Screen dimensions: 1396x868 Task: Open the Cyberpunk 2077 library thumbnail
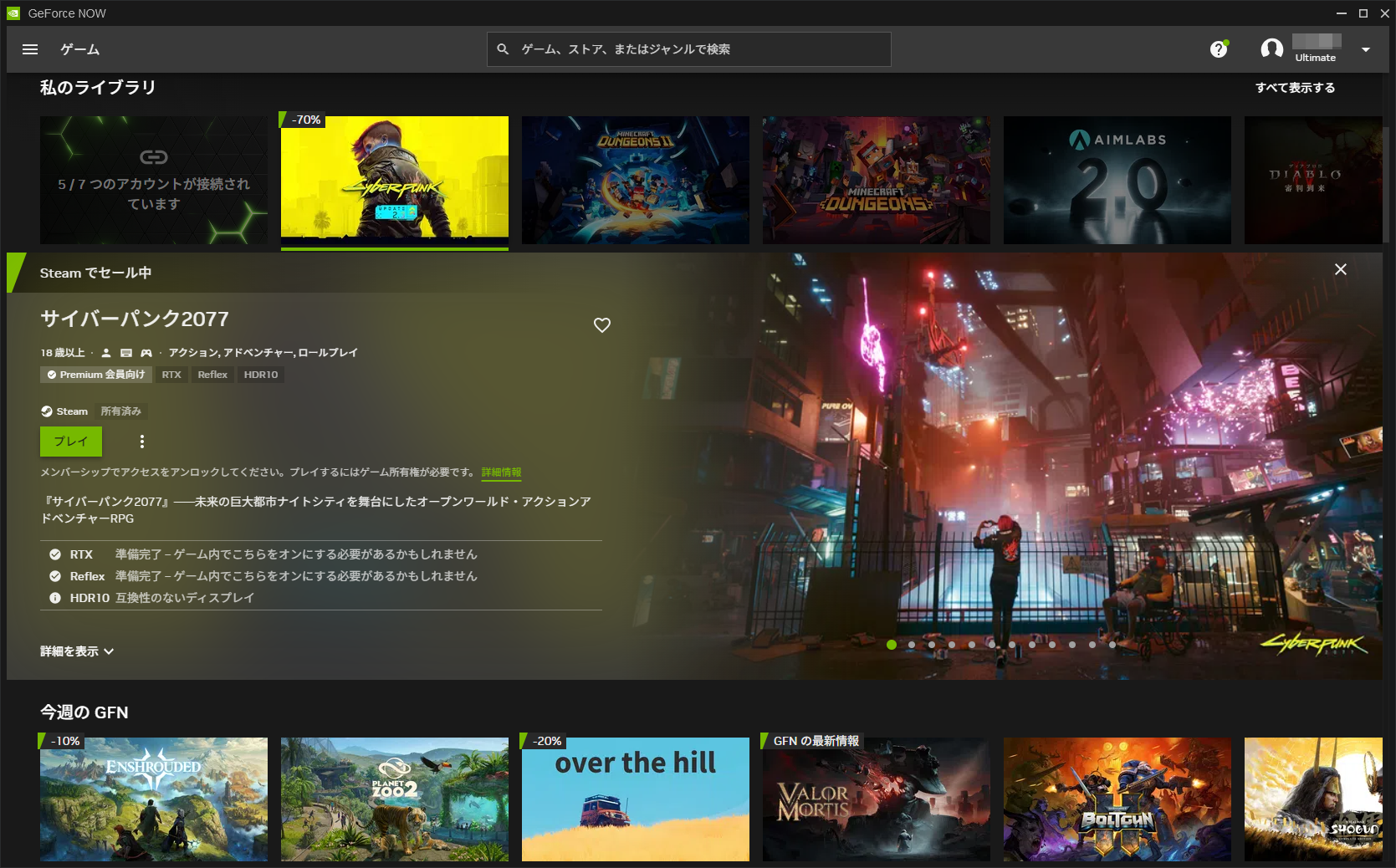395,180
